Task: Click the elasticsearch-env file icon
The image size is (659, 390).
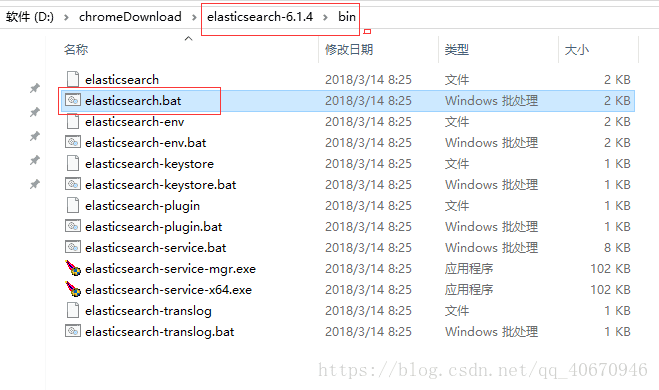Action: pos(73,121)
